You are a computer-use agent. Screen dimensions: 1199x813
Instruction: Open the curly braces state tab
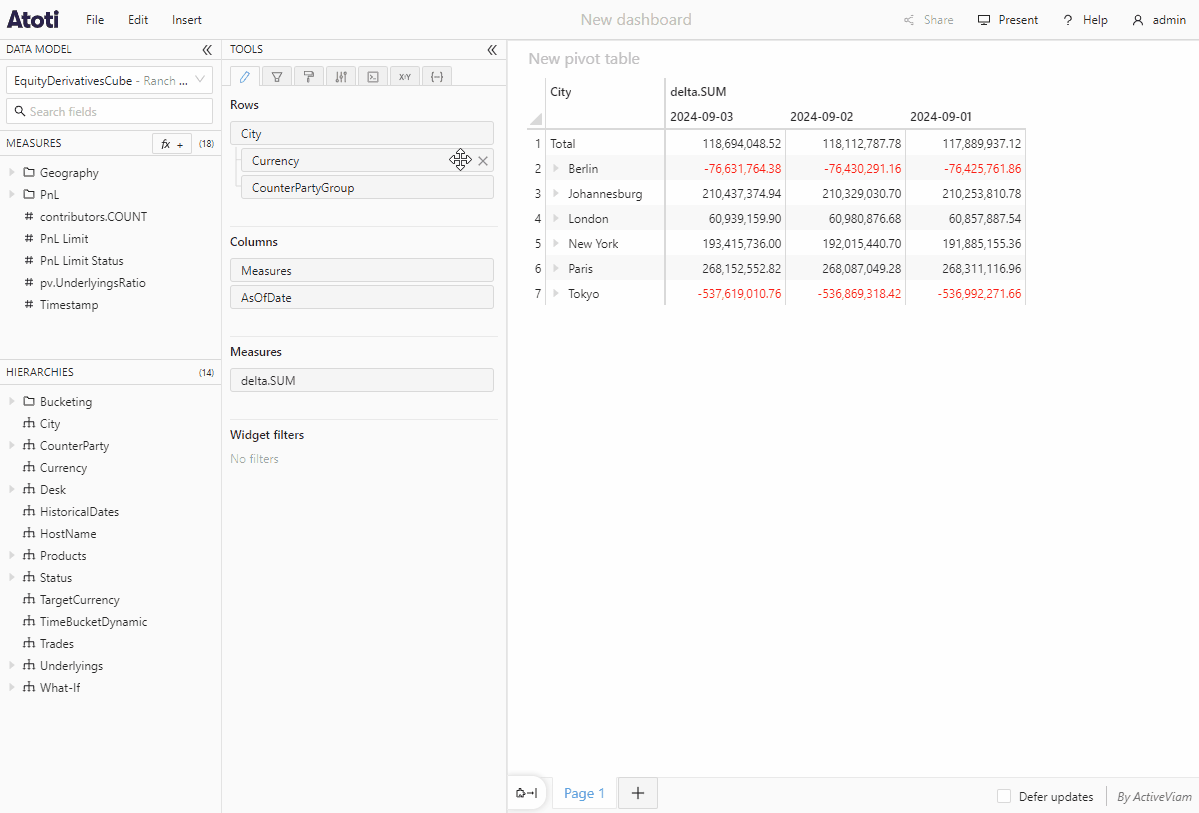point(437,76)
